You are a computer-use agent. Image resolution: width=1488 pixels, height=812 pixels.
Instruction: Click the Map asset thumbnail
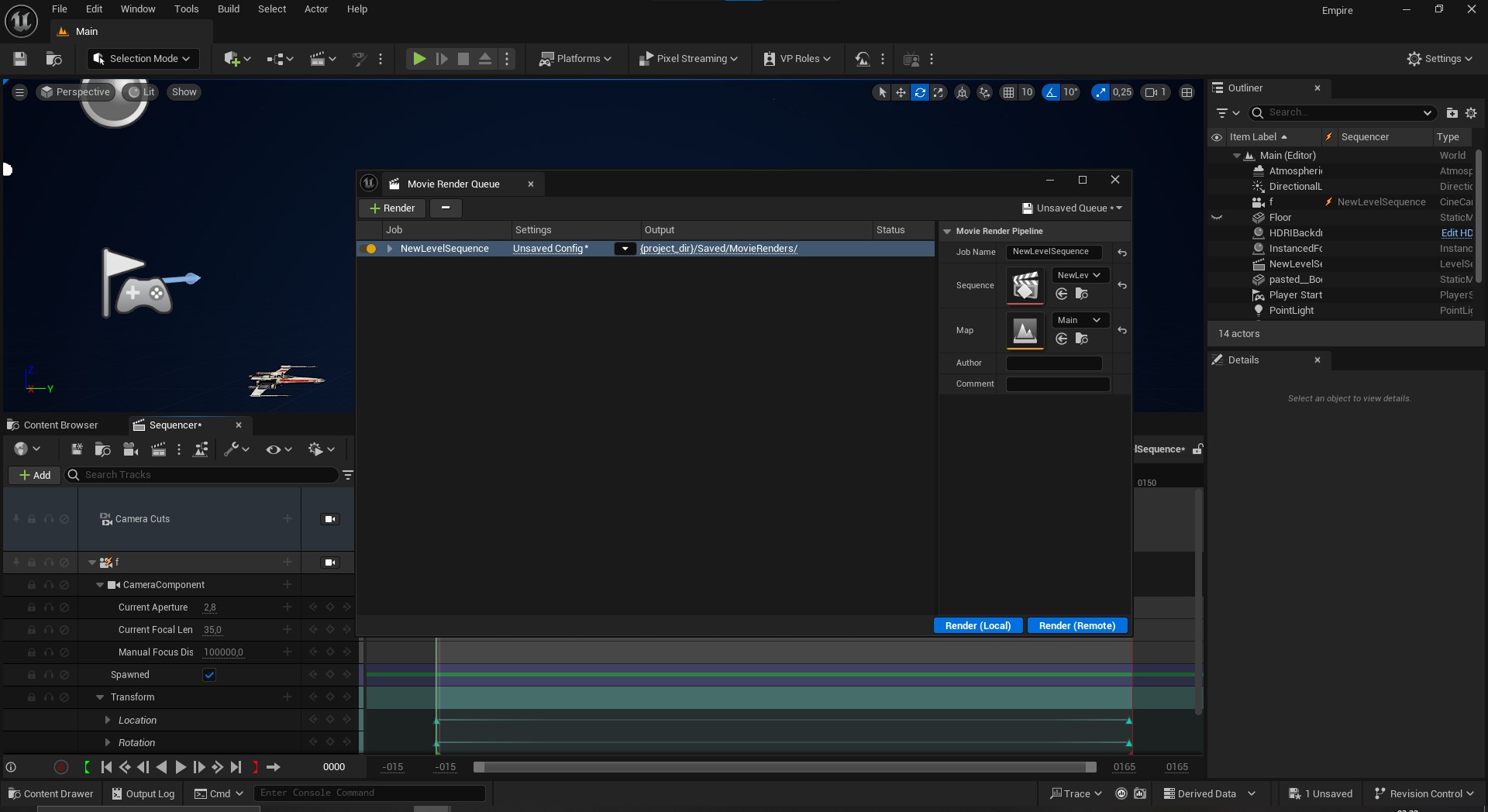pos(1025,331)
